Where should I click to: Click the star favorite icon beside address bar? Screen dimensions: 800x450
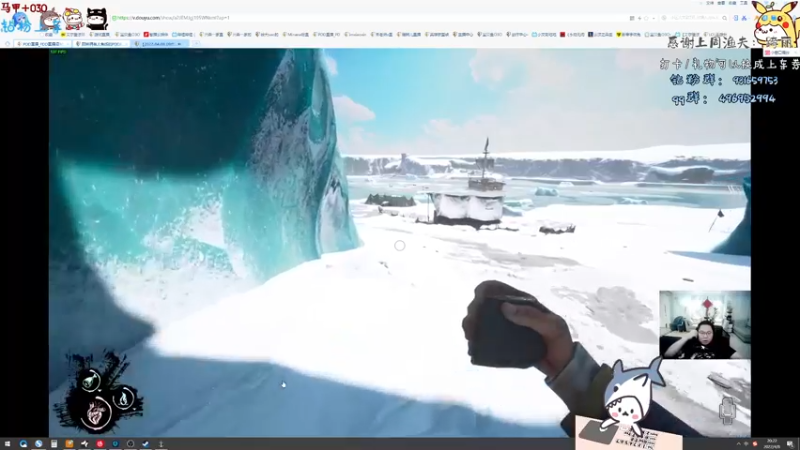646,18
